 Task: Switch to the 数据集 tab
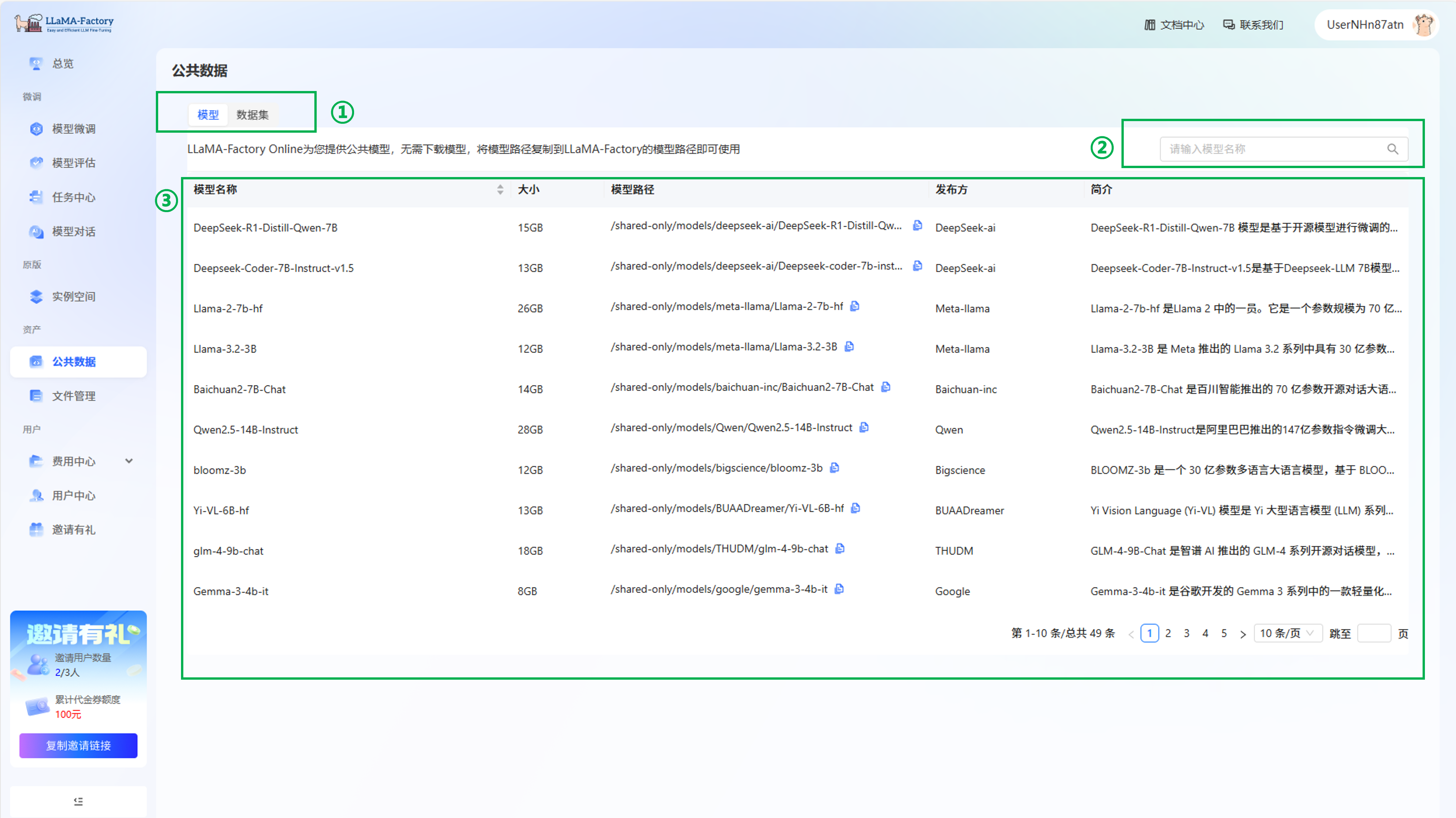252,115
